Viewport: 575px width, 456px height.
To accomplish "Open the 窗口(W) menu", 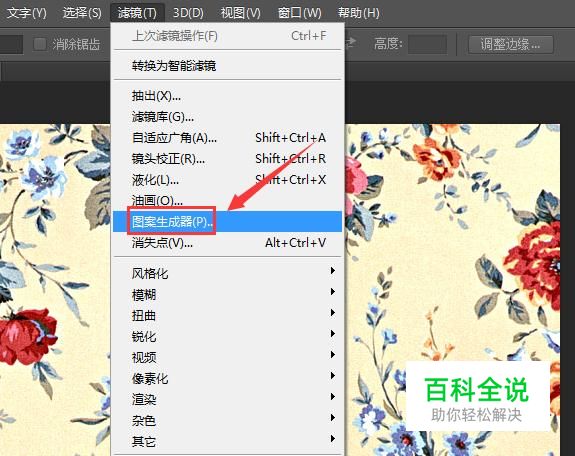I will [x=299, y=13].
